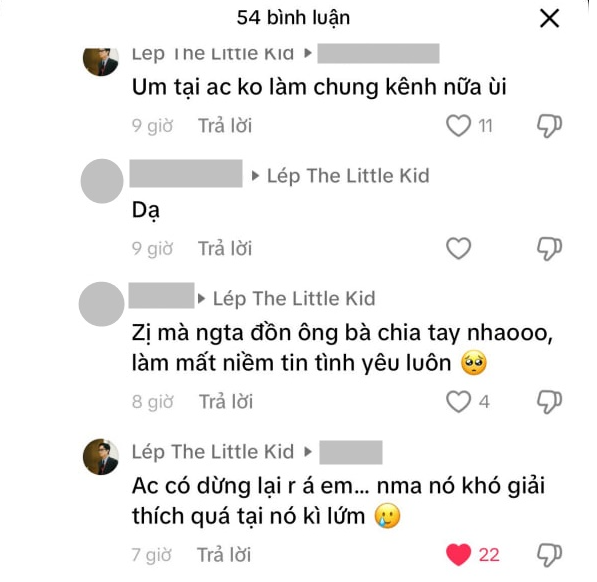Screen dimensions: 597x582
Task: Tap Trả lời under the 7 giờ comment
Action: click(x=224, y=555)
